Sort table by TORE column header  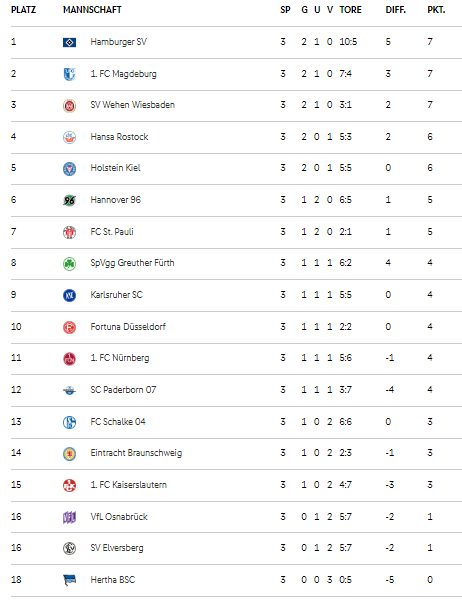pos(350,10)
